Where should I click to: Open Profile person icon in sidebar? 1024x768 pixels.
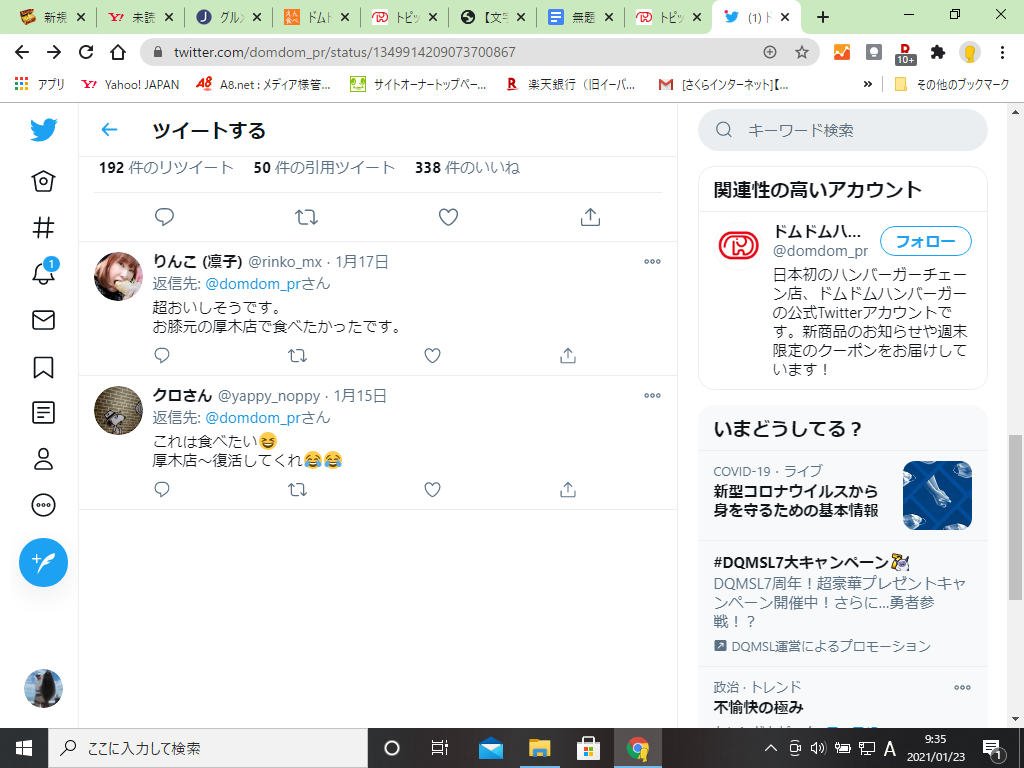click(44, 459)
